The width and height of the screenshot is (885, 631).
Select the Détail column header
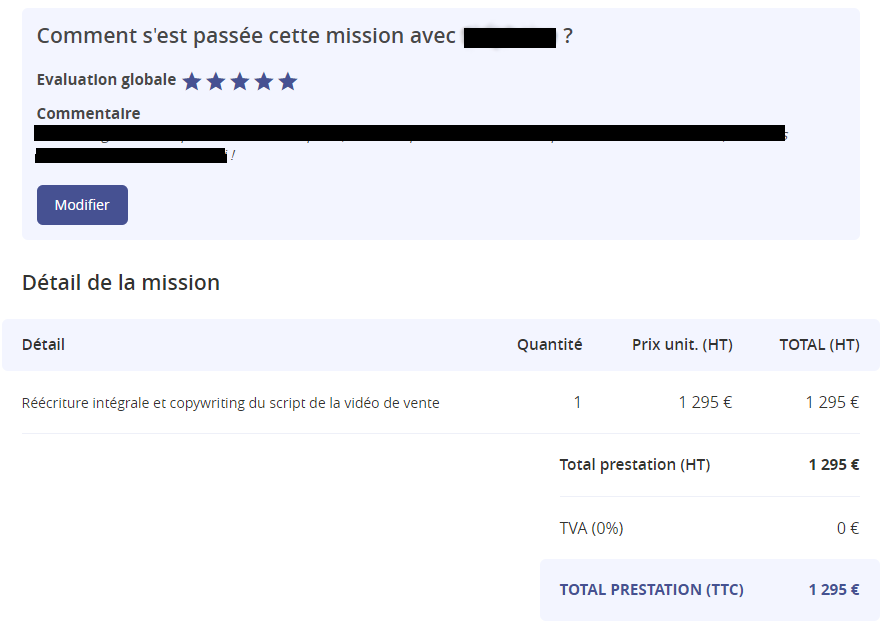[43, 345]
